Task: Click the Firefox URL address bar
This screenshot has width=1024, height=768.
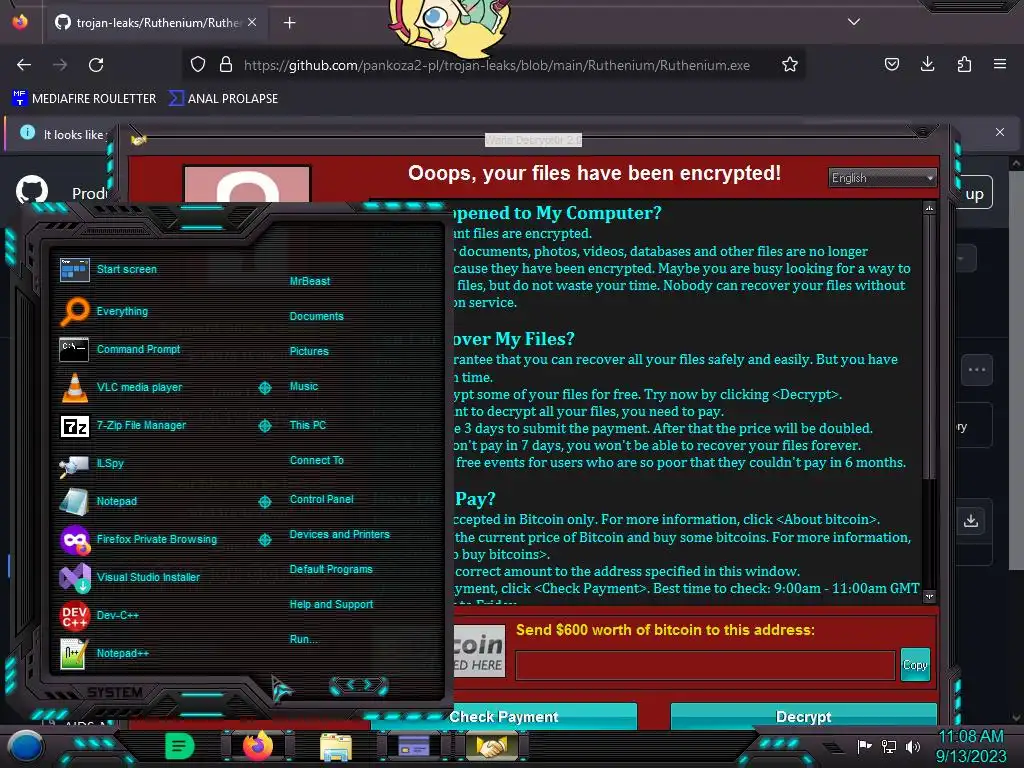Action: coord(496,65)
